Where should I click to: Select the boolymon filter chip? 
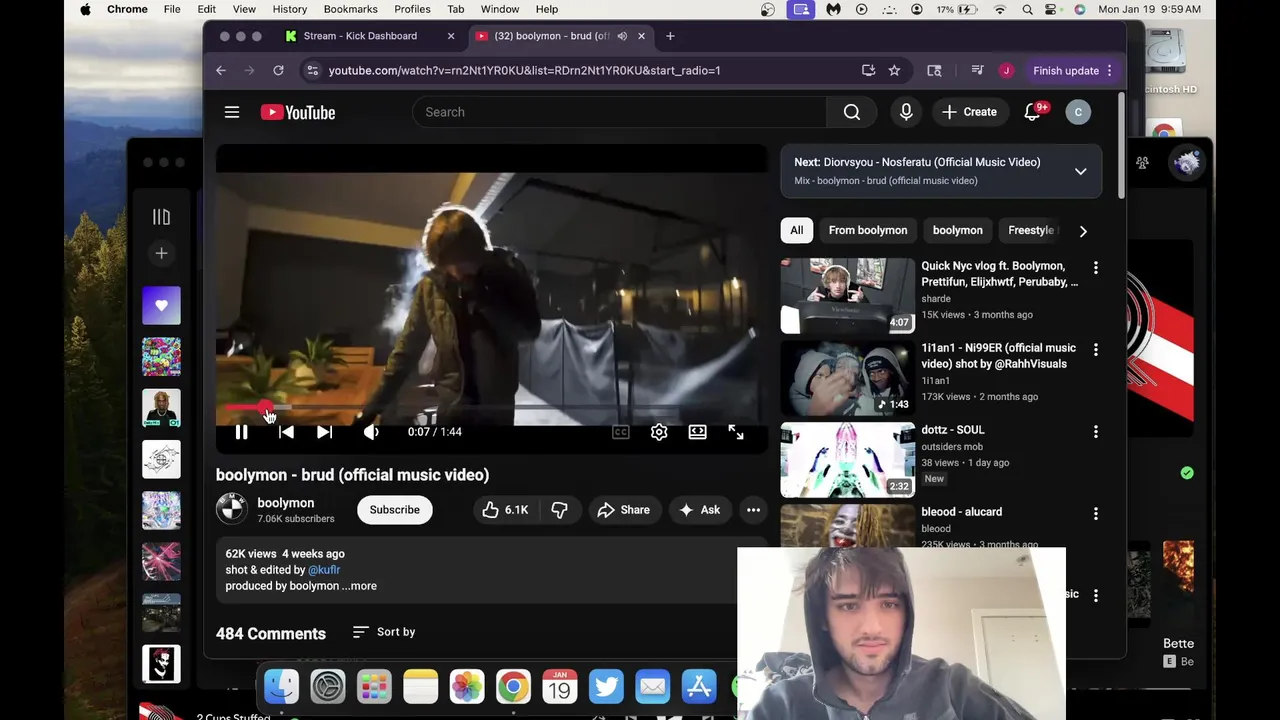(x=958, y=230)
